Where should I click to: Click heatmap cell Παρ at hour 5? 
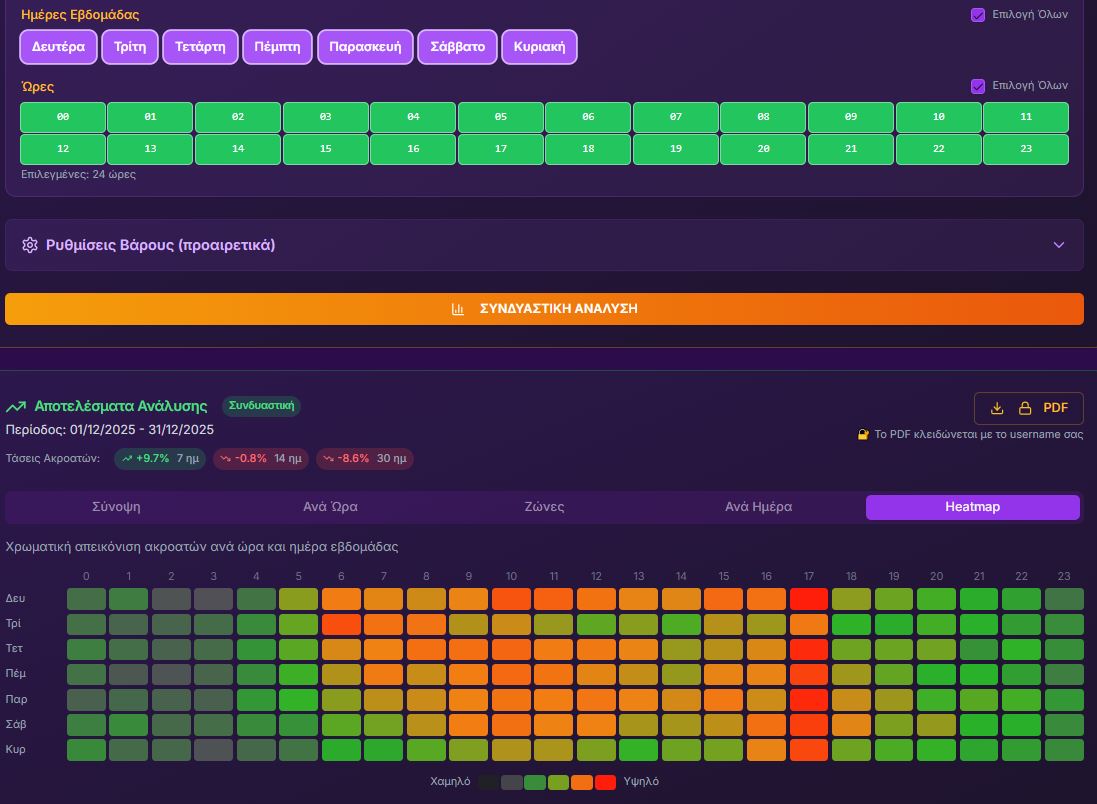(299, 700)
